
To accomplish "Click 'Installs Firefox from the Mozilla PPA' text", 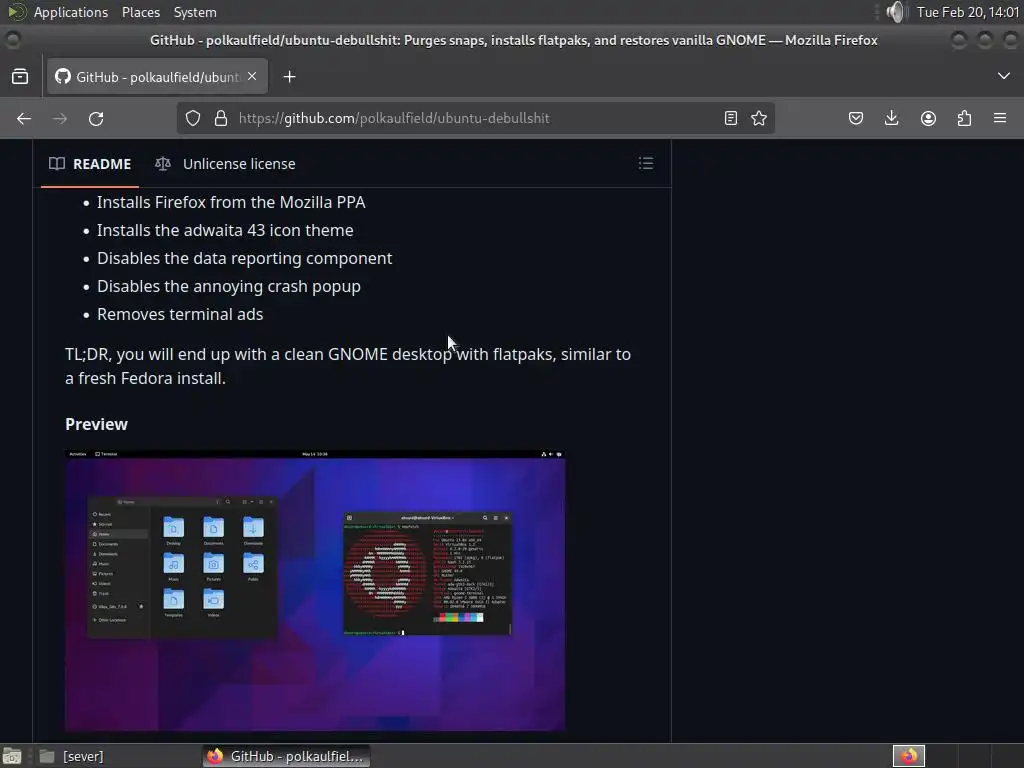I will coord(231,202).
